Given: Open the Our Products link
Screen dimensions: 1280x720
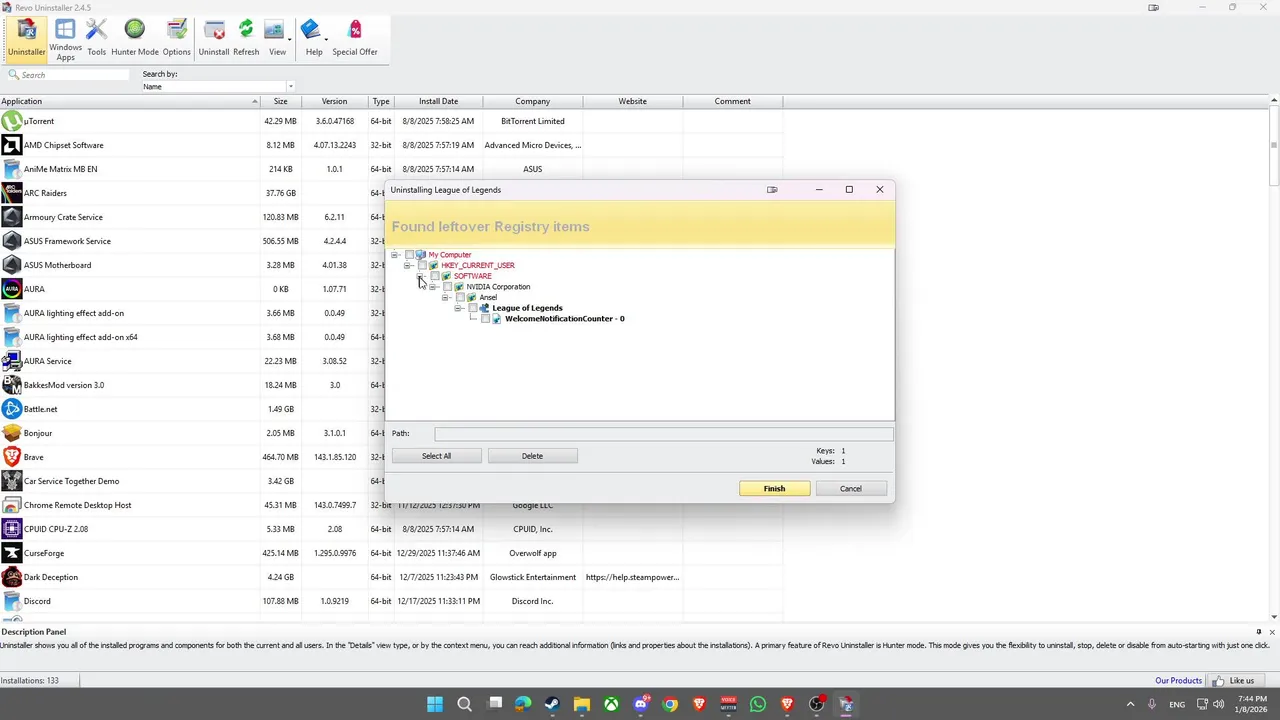Looking at the screenshot, I should (x=1178, y=681).
